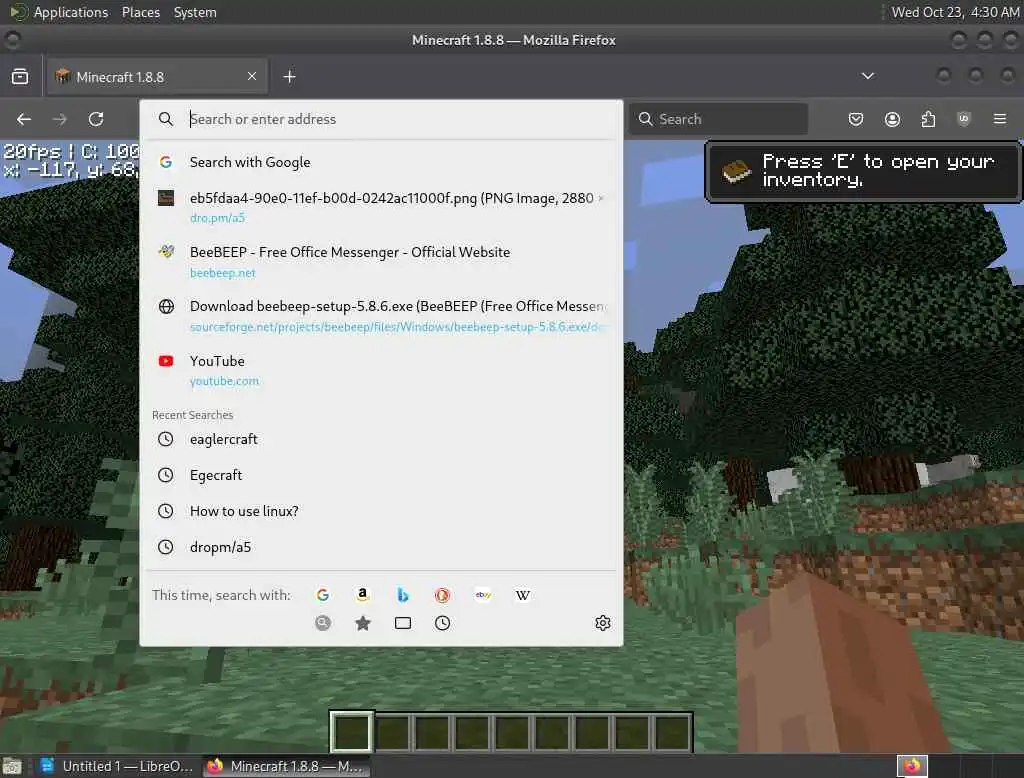The image size is (1024, 778).
Task: Click the beebeep.net link text
Action: (x=222, y=273)
